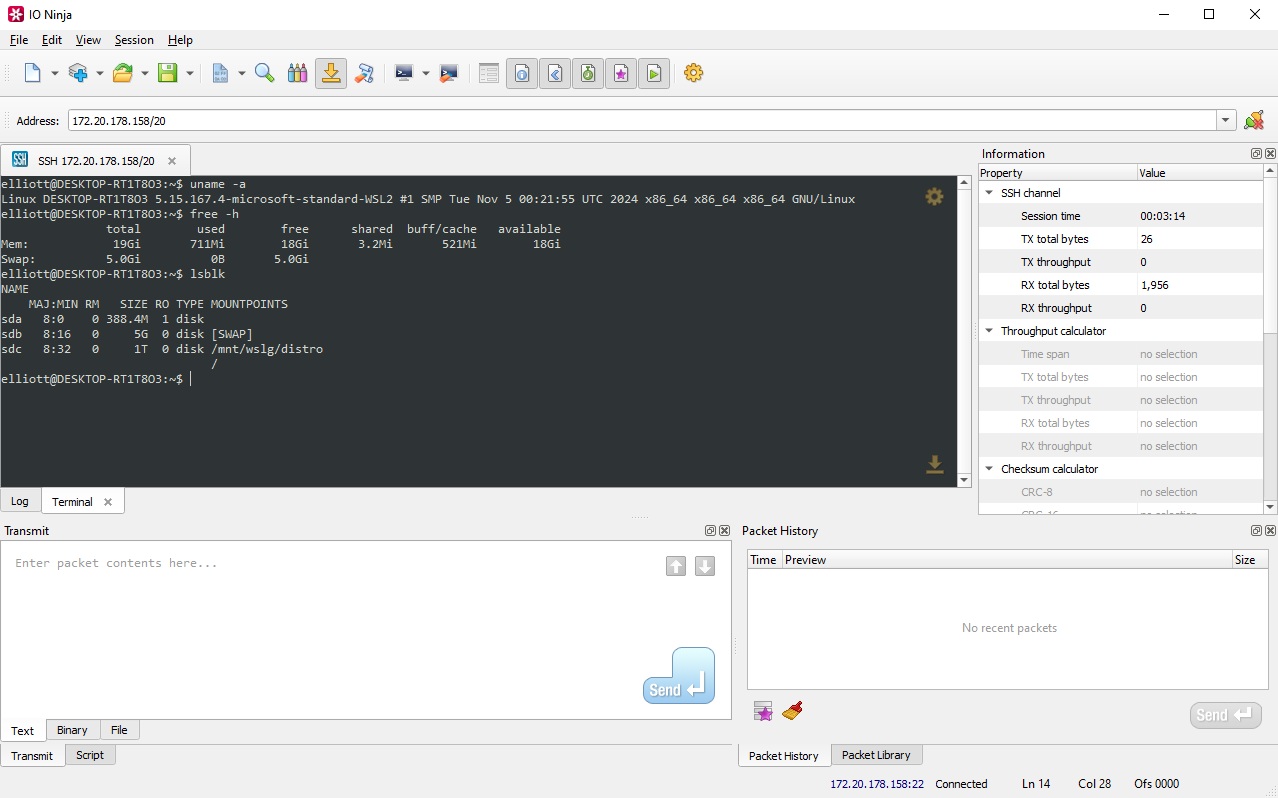Image resolution: width=1278 pixels, height=798 pixels.
Task: Switch to the Binary transmit tab
Action: click(x=72, y=730)
